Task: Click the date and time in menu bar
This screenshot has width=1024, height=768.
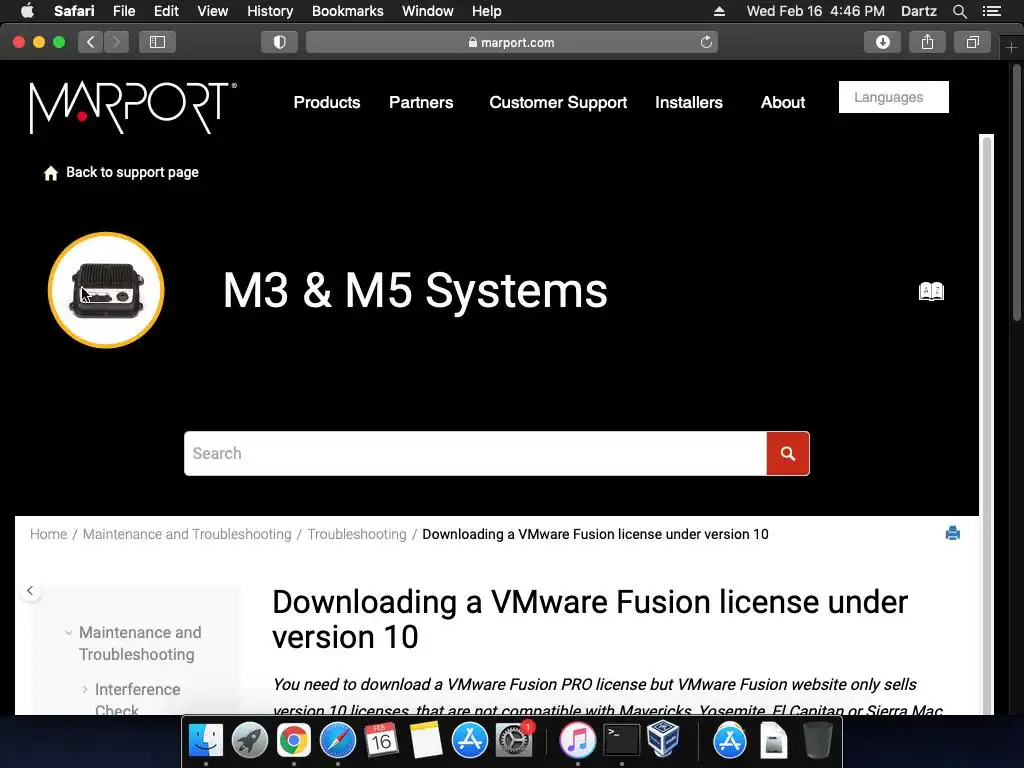Action: [816, 11]
